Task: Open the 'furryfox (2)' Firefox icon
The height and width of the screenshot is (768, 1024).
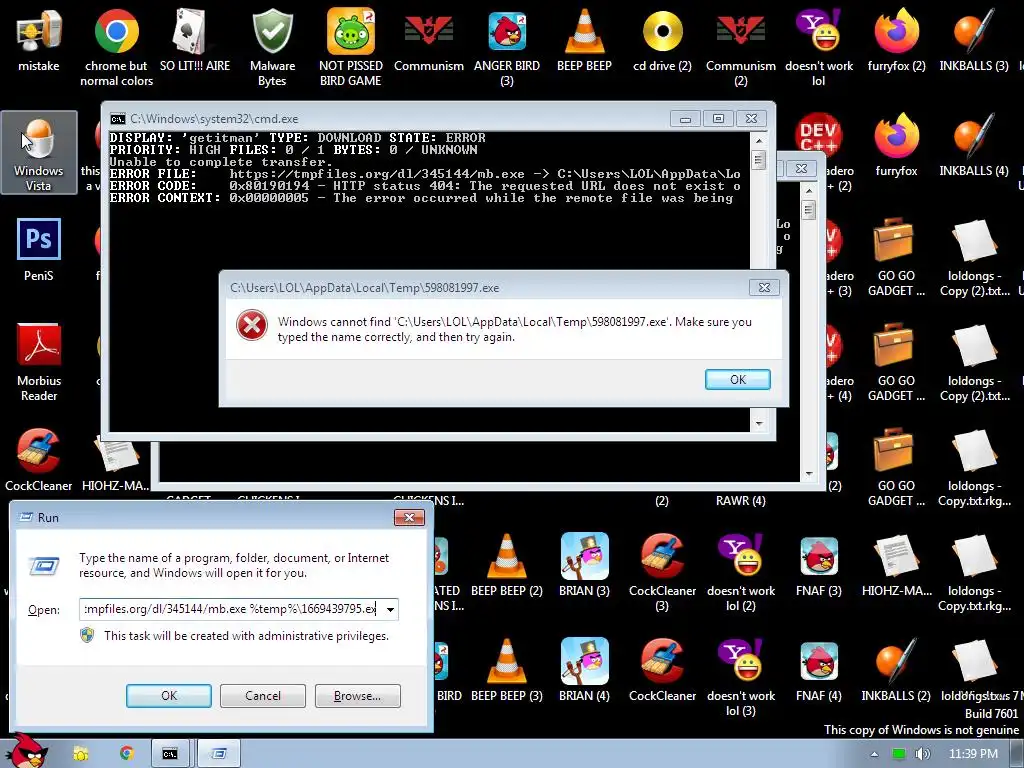Action: click(x=897, y=39)
